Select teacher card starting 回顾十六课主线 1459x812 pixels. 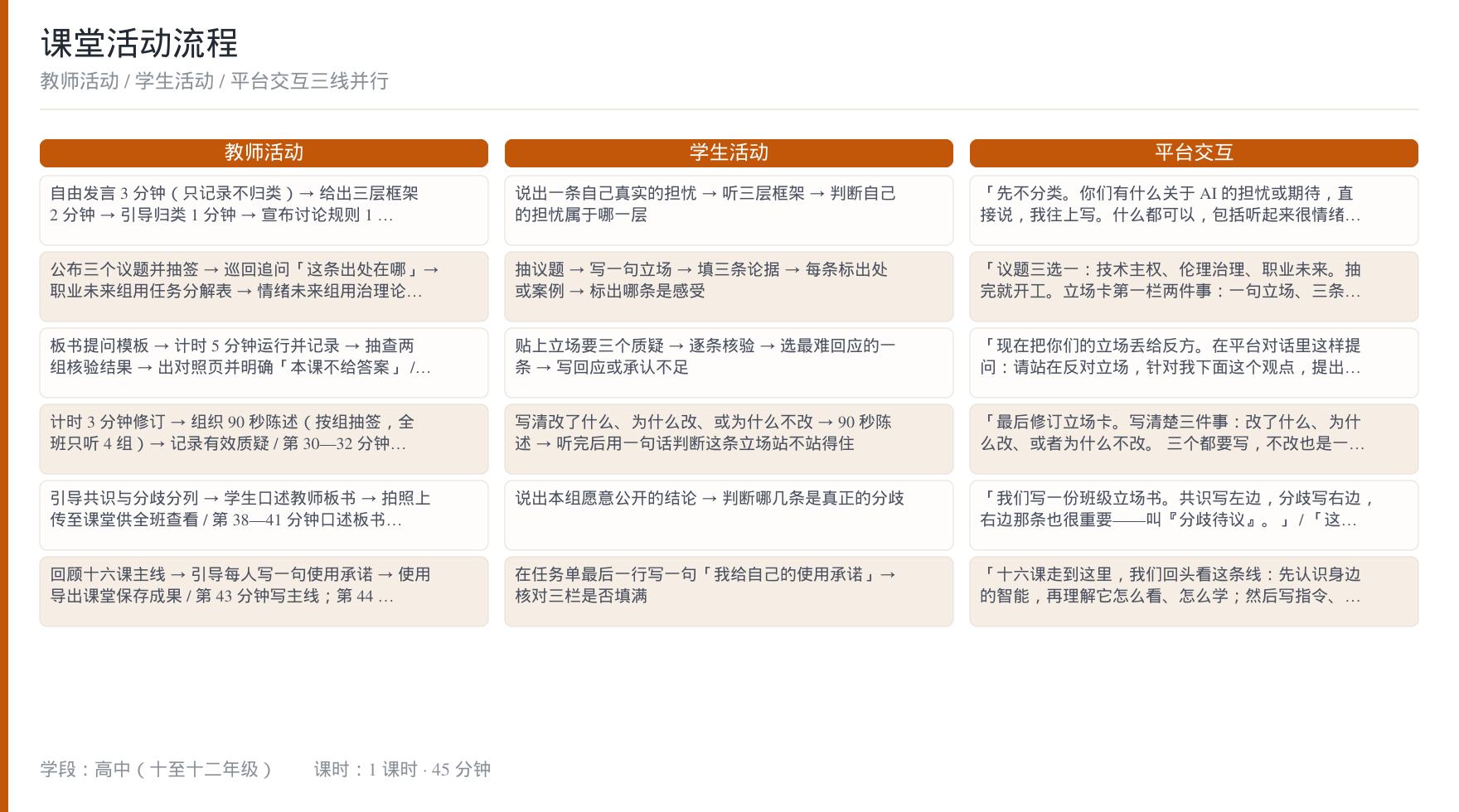point(264,592)
